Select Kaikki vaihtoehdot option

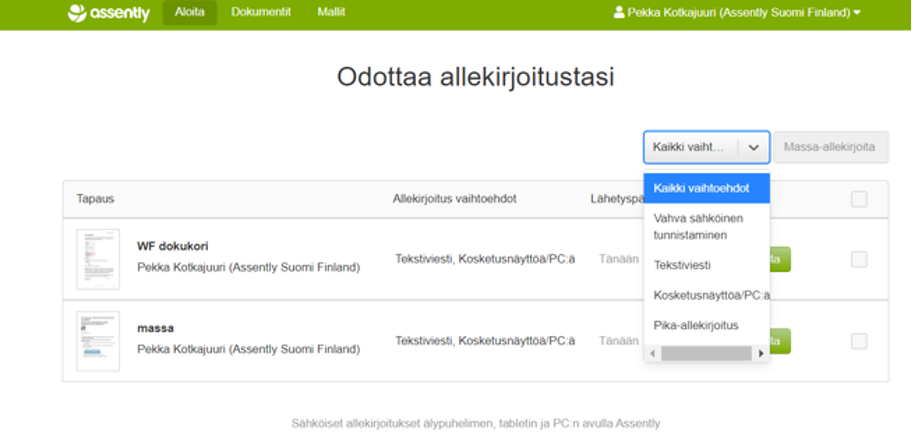[x=707, y=188]
